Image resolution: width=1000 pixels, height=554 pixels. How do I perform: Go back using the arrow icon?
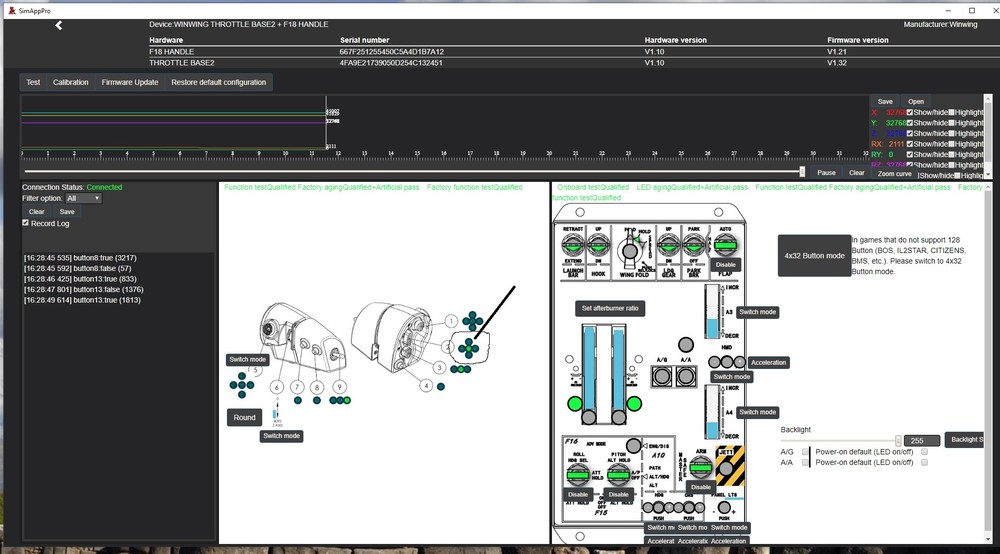[58, 26]
